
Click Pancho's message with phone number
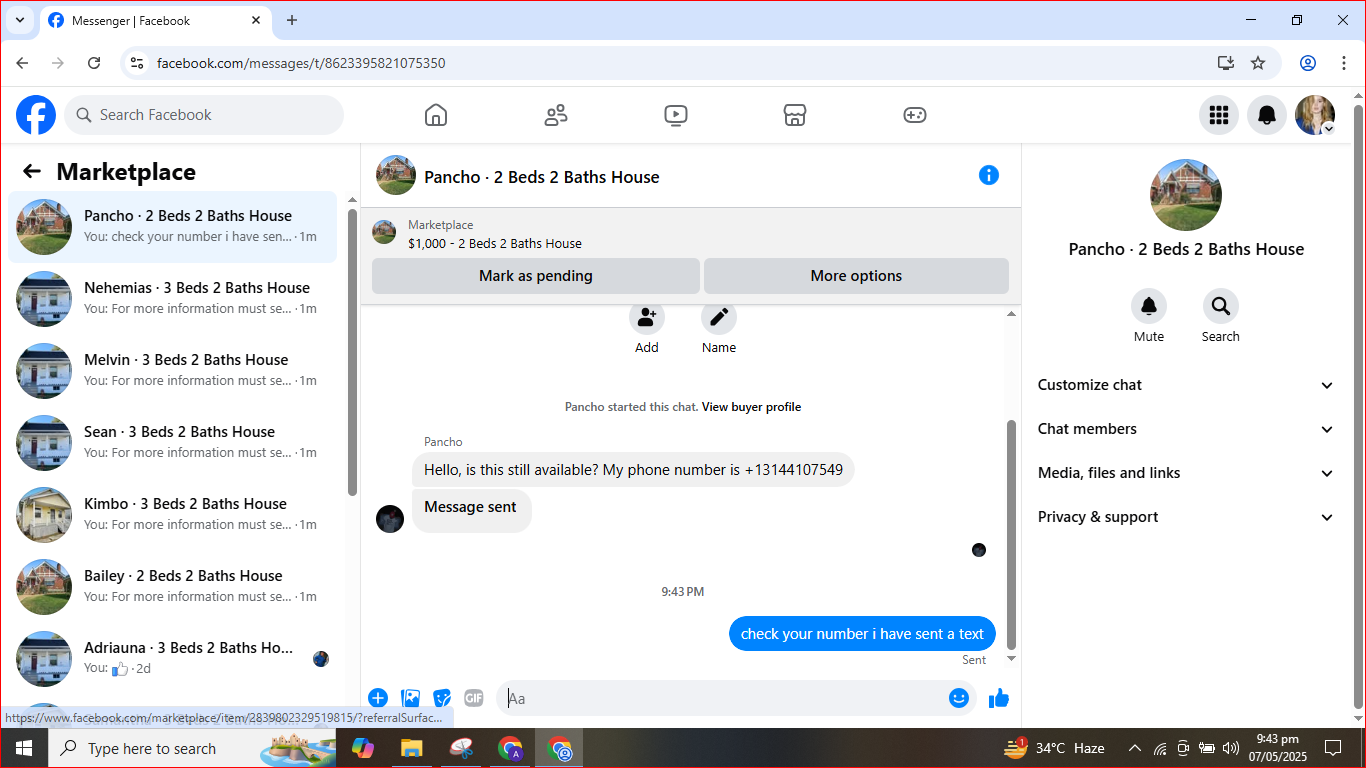tap(633, 470)
